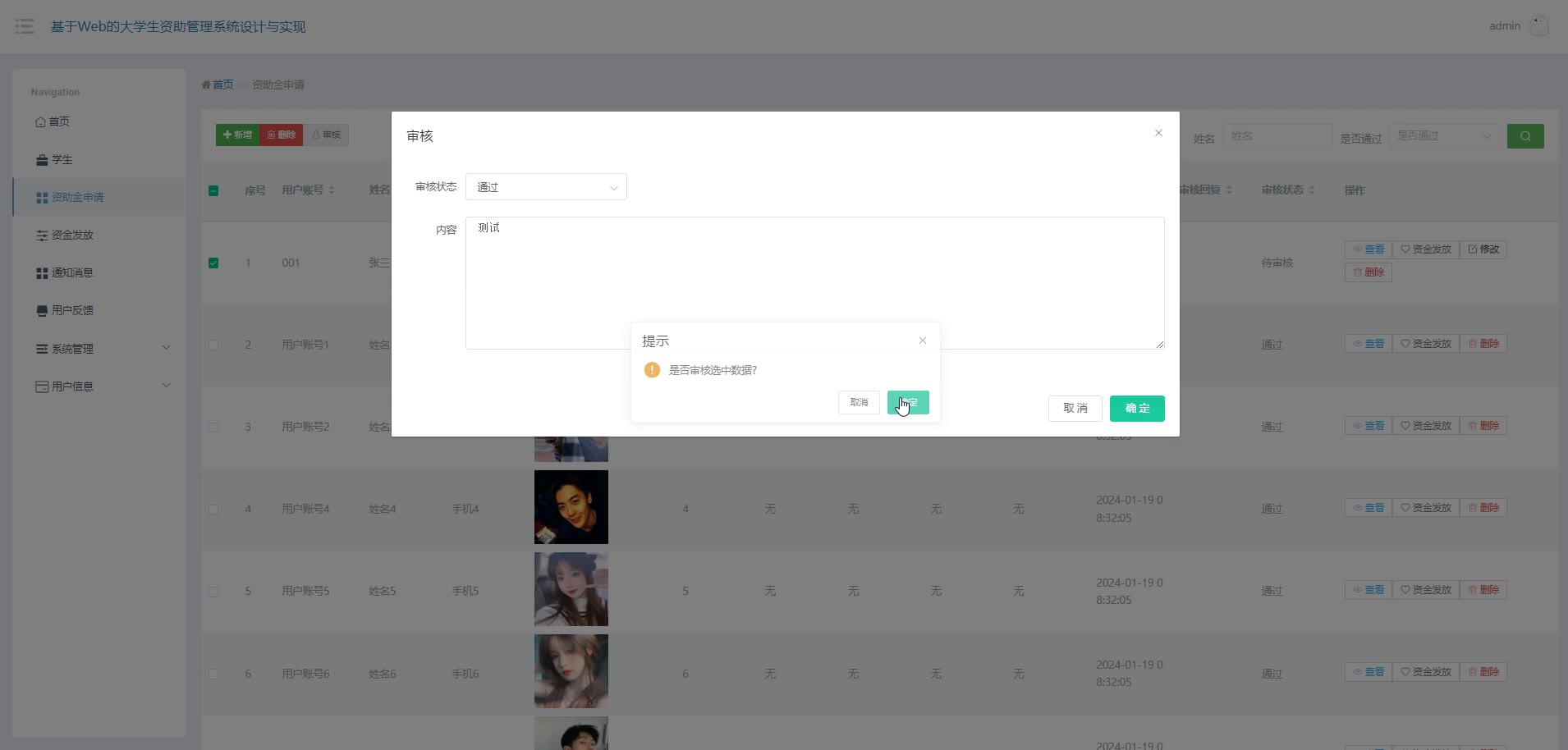This screenshot has width=1568, height=750.
Task: Open the admin avatar icon
Action: point(1539,26)
